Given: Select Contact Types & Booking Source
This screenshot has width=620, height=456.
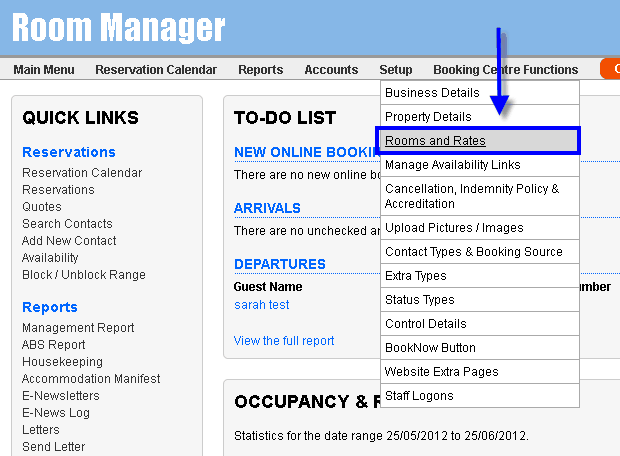Looking at the screenshot, I should 480,252.
